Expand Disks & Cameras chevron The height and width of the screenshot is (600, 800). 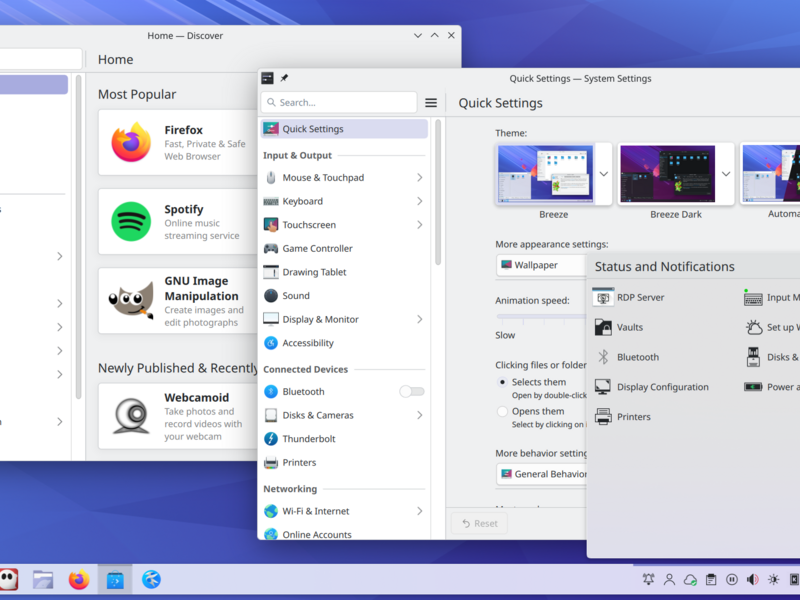pos(419,415)
